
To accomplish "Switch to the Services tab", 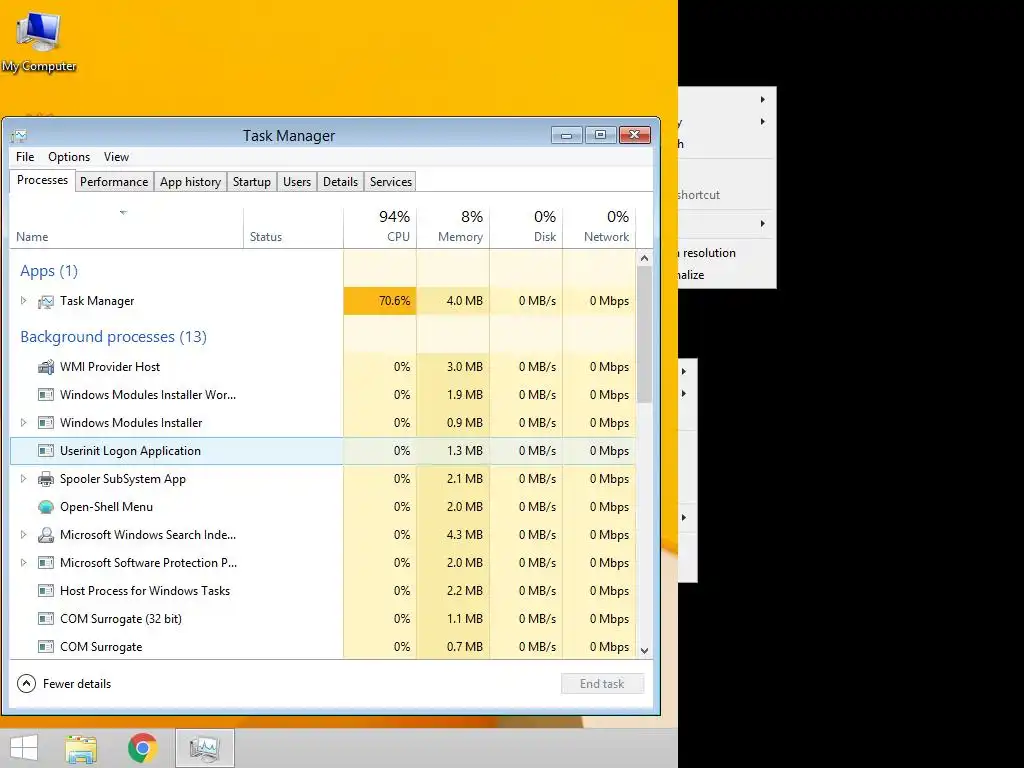I will [391, 182].
